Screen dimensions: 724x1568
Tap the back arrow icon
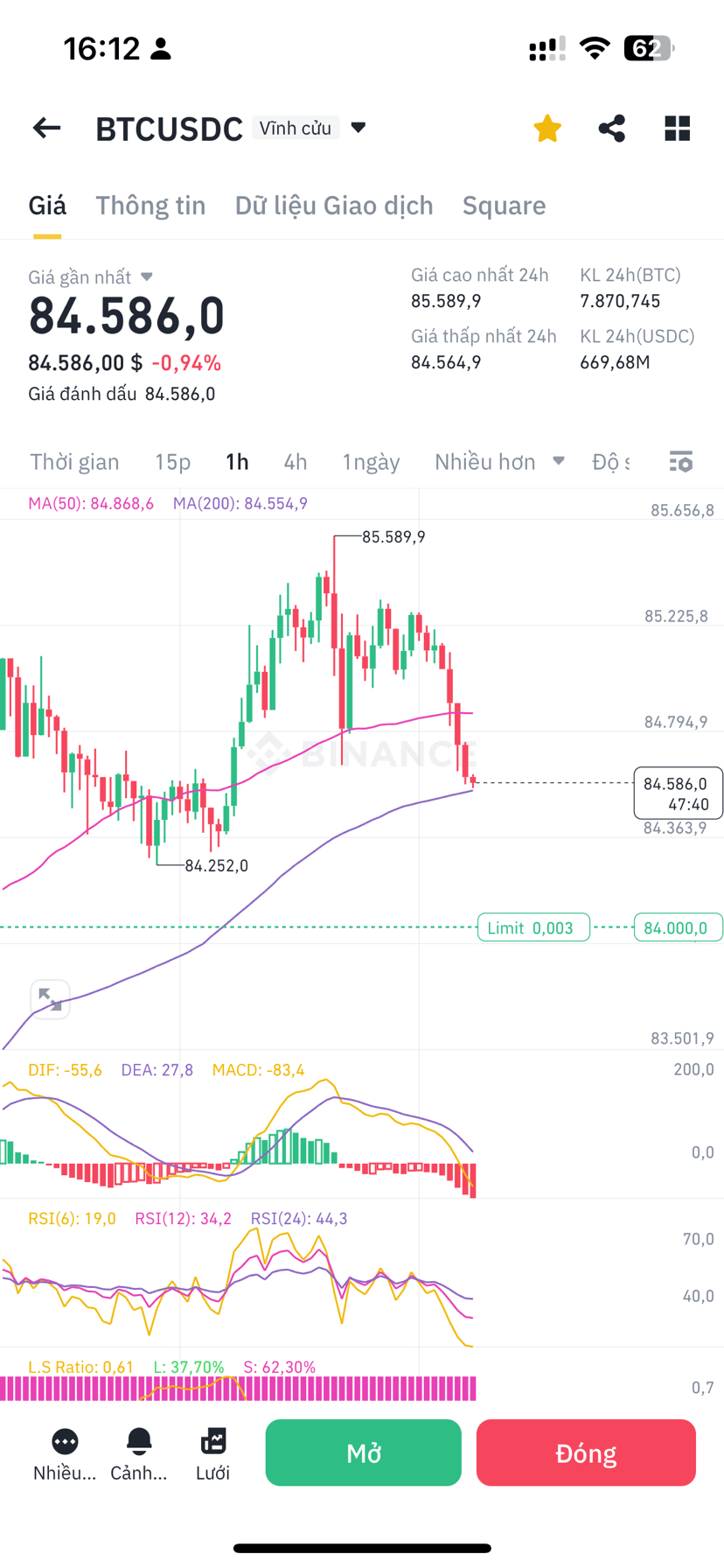click(46, 129)
